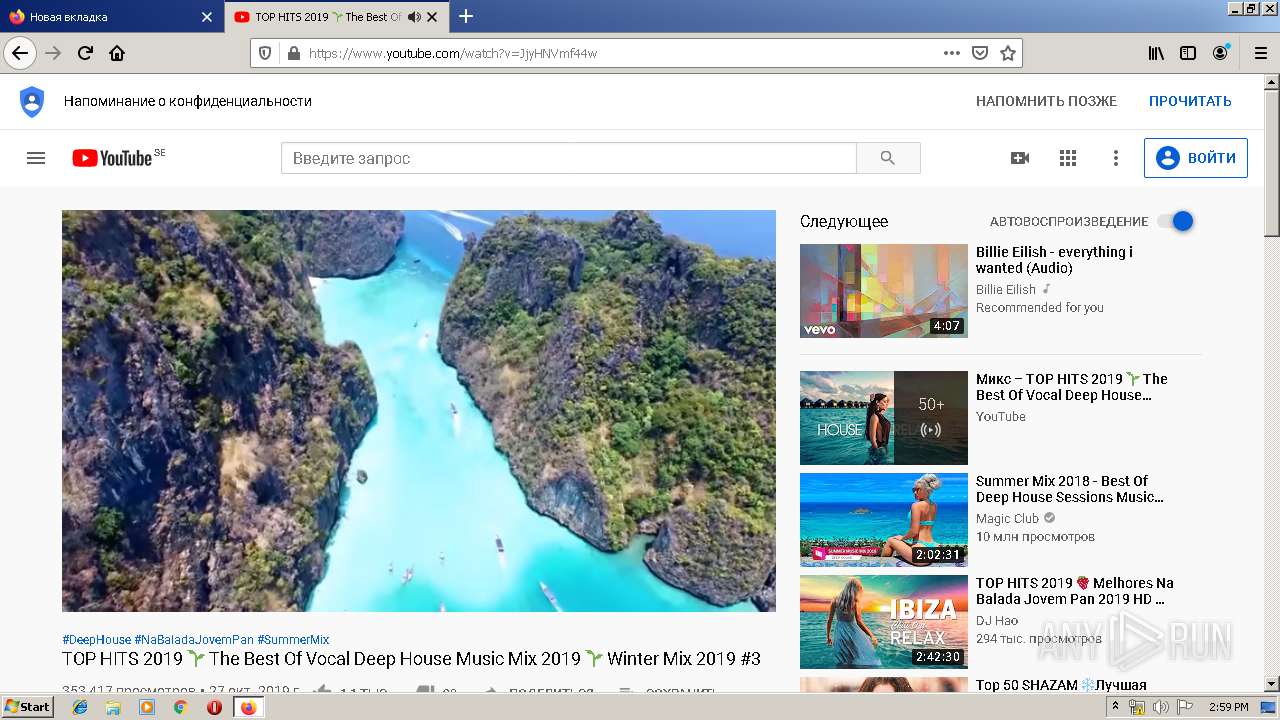
Task: Switch to the Новая вкладка tab
Action: (110, 17)
